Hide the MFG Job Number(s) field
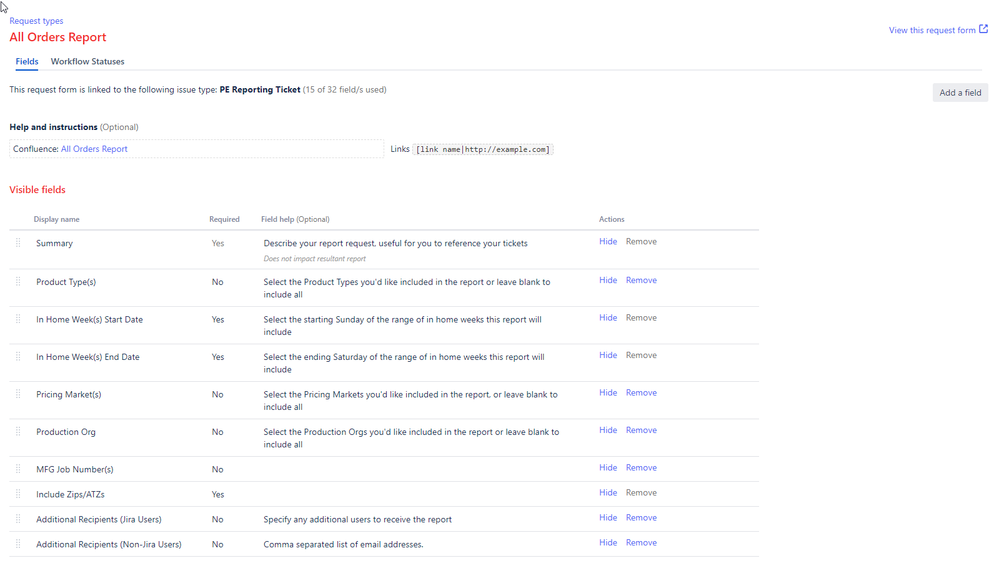 pos(608,467)
